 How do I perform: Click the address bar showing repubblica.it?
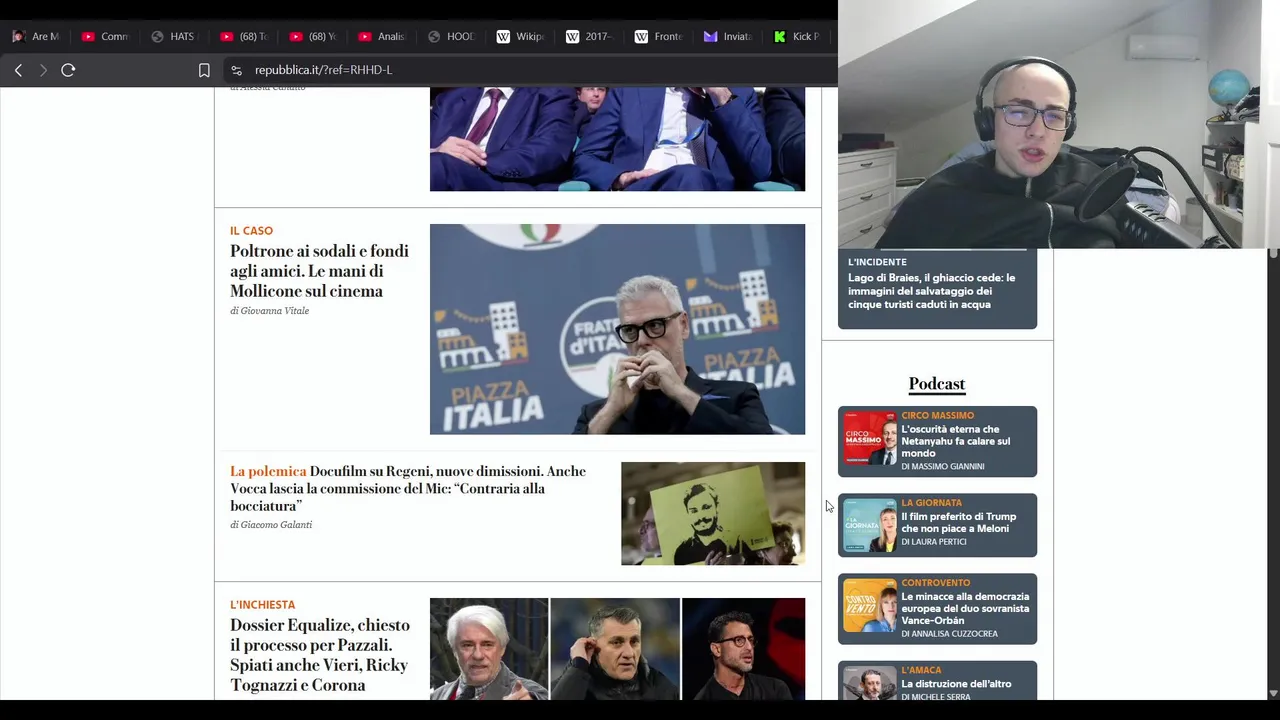point(323,70)
